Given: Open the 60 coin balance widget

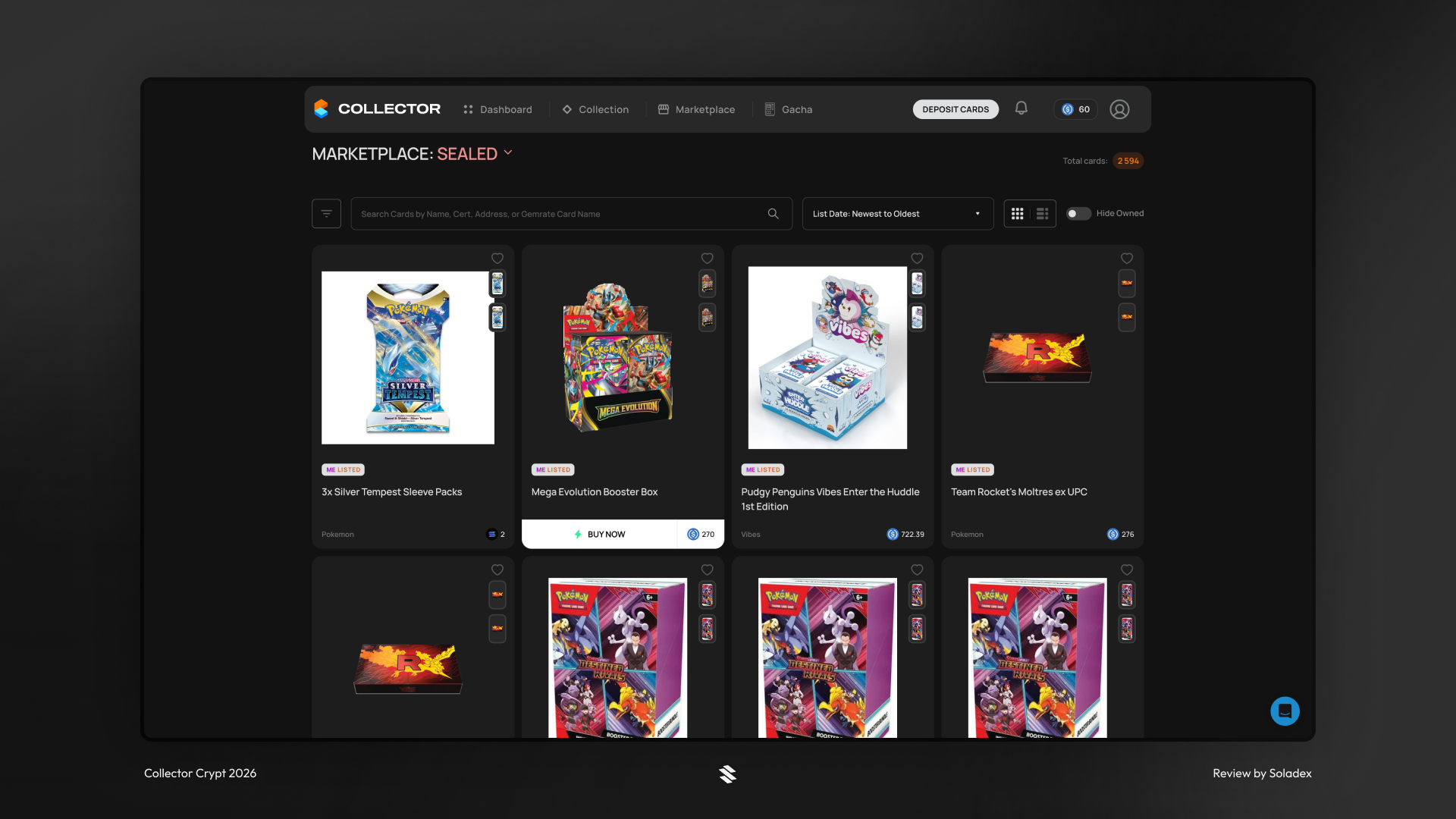Looking at the screenshot, I should point(1075,109).
